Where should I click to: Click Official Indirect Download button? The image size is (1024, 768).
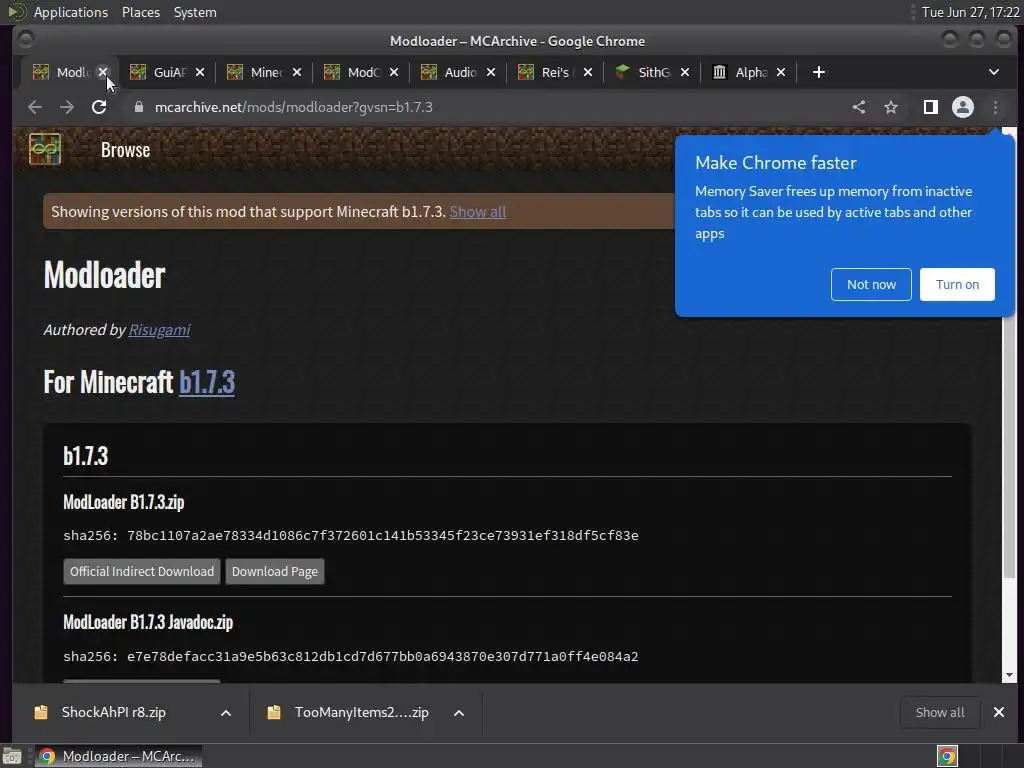(x=142, y=571)
